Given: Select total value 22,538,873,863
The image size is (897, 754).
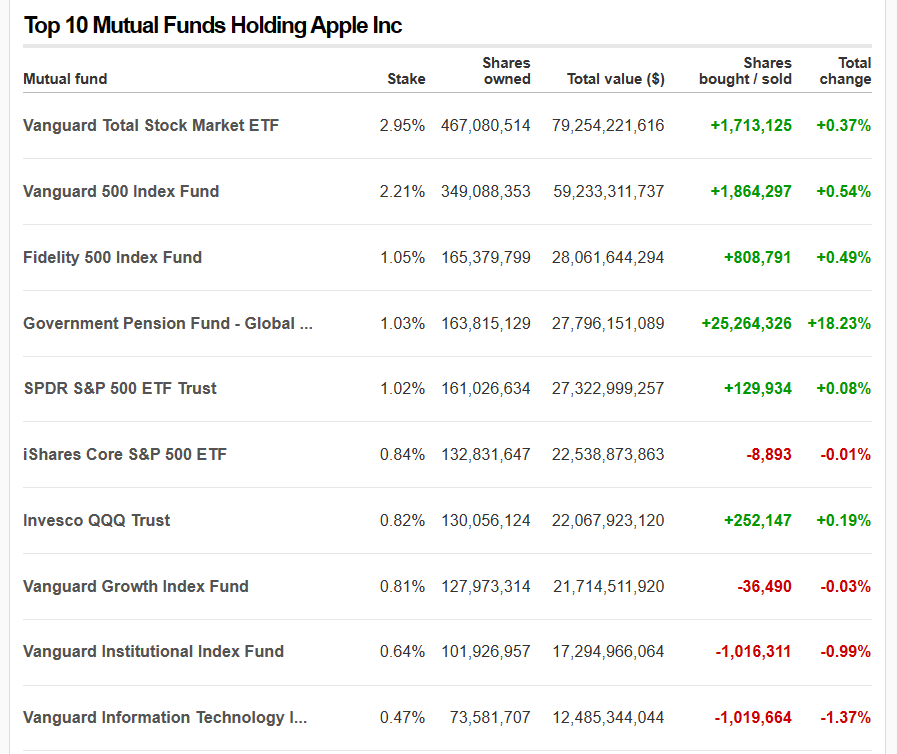Looking at the screenshot, I should click(608, 454).
